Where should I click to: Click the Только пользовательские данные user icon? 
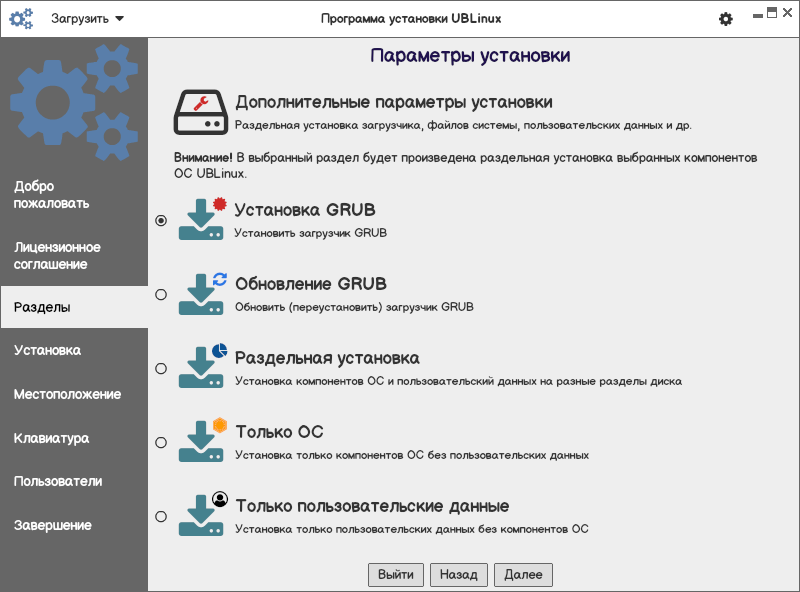pos(220,499)
